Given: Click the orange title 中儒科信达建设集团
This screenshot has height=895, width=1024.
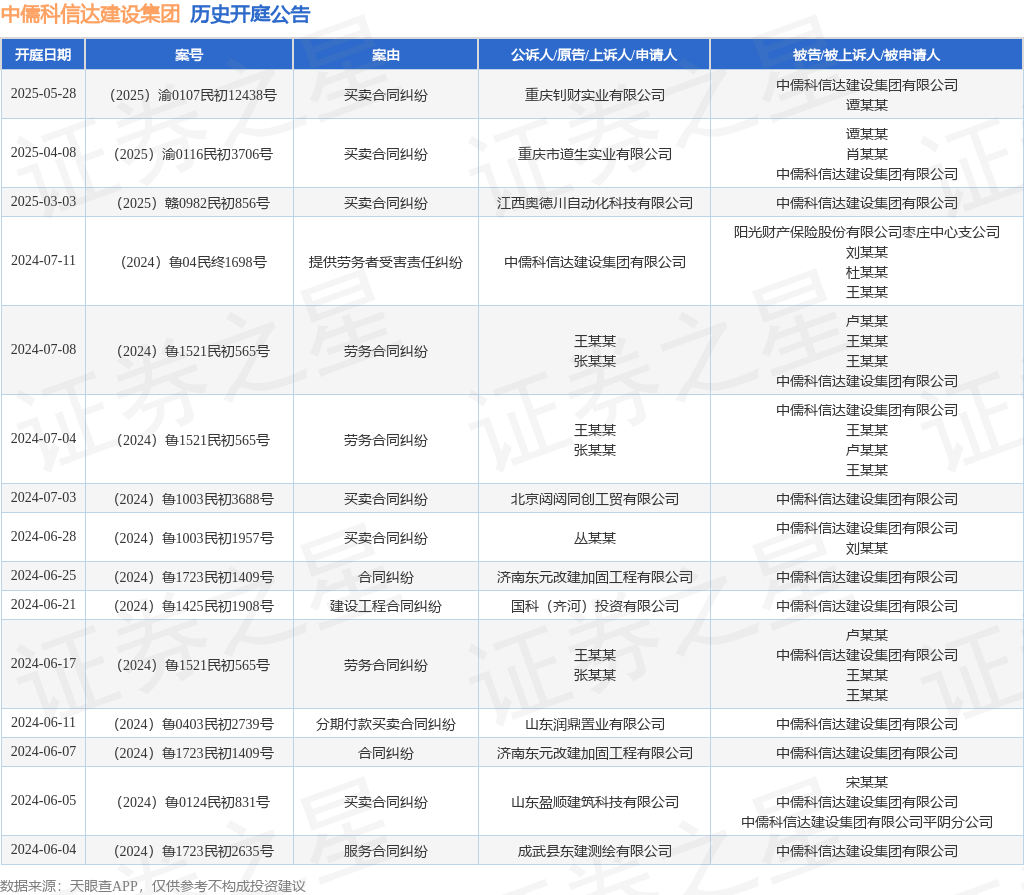Looking at the screenshot, I should 91,14.
